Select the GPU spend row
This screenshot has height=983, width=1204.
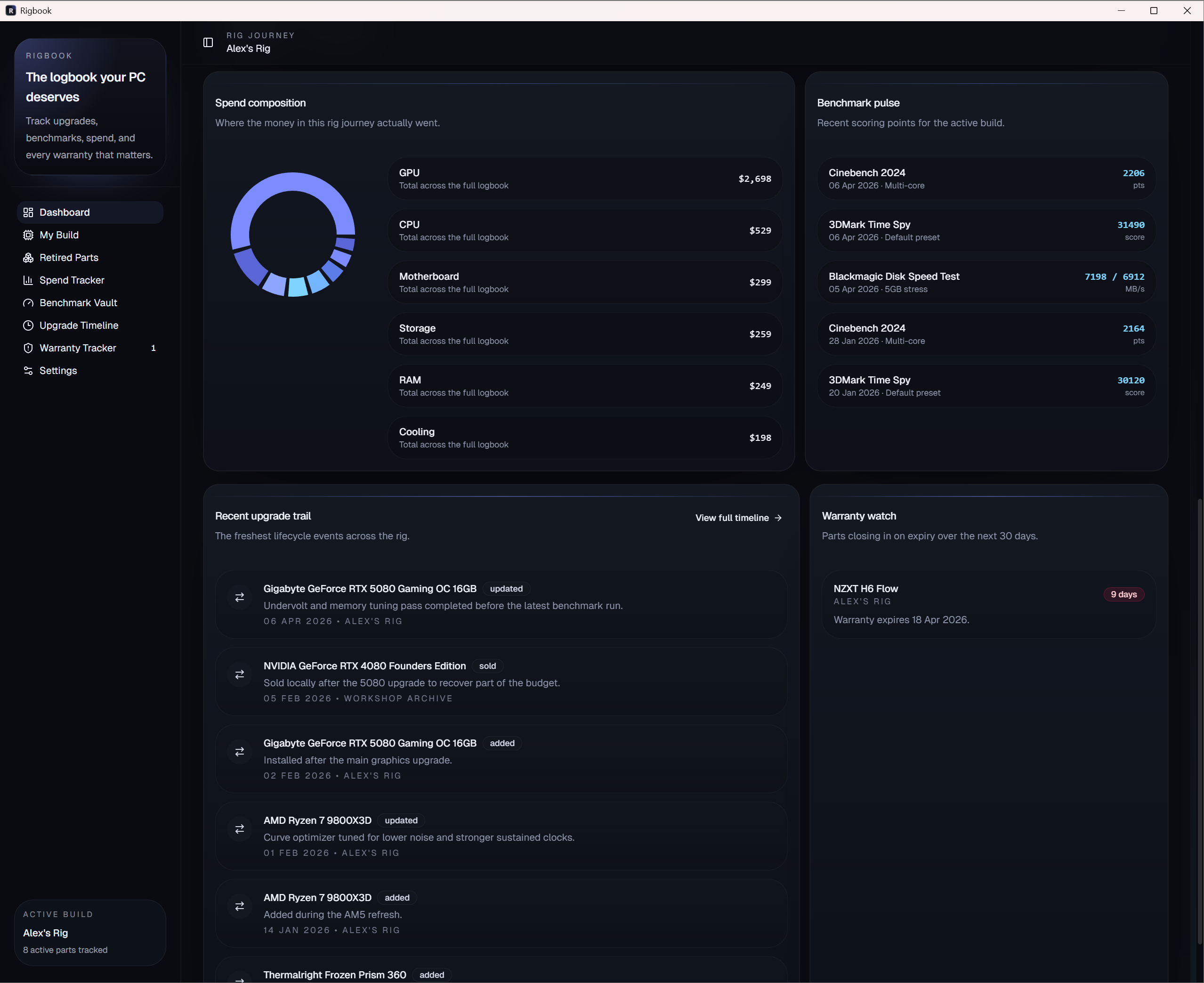(584, 179)
